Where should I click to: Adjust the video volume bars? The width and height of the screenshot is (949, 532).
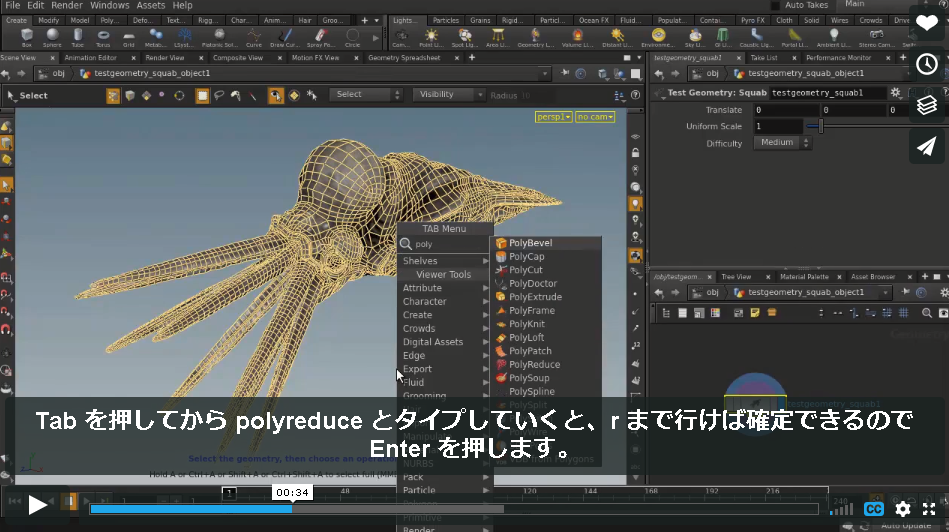[x=841, y=509]
